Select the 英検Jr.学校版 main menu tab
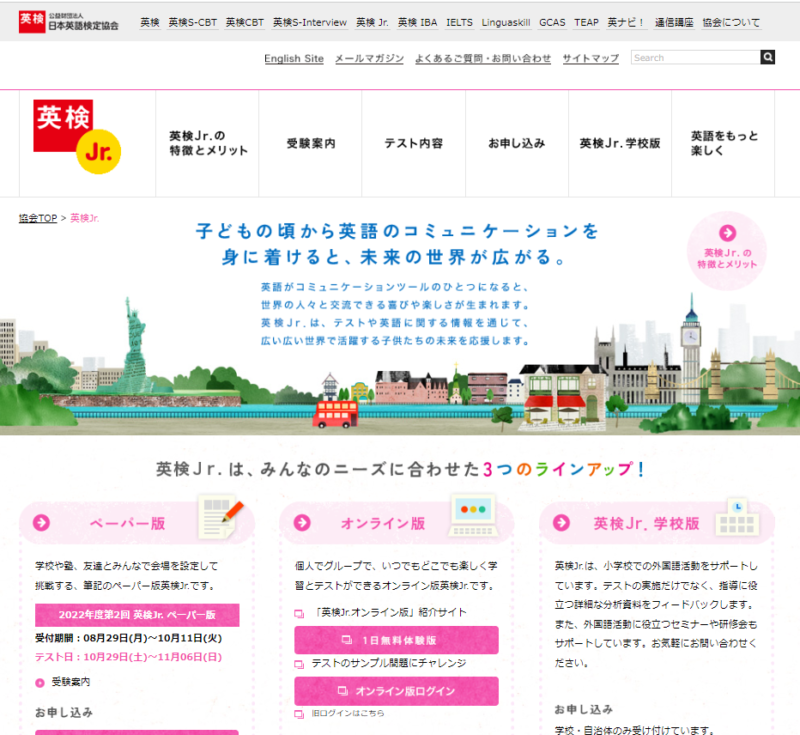This screenshot has height=735, width=800. tap(620, 143)
